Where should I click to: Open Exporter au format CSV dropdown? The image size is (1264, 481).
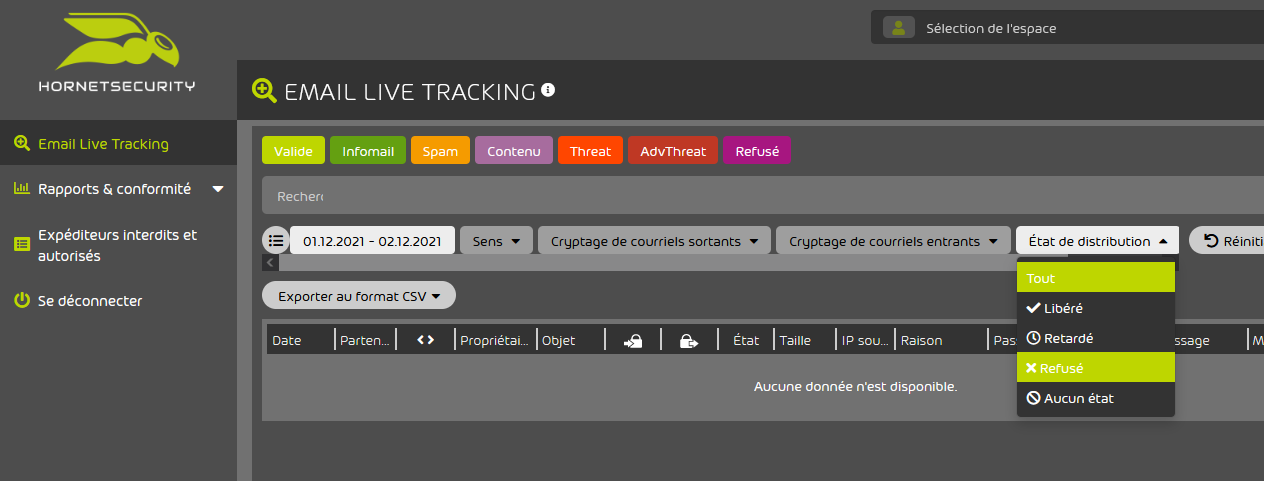click(359, 296)
